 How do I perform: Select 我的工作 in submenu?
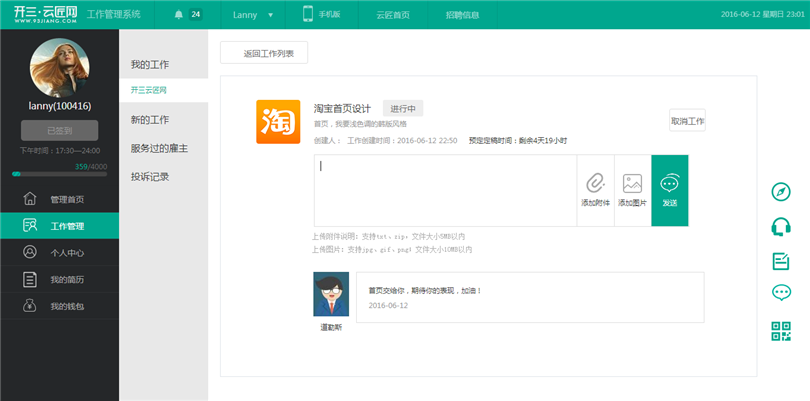[150, 65]
